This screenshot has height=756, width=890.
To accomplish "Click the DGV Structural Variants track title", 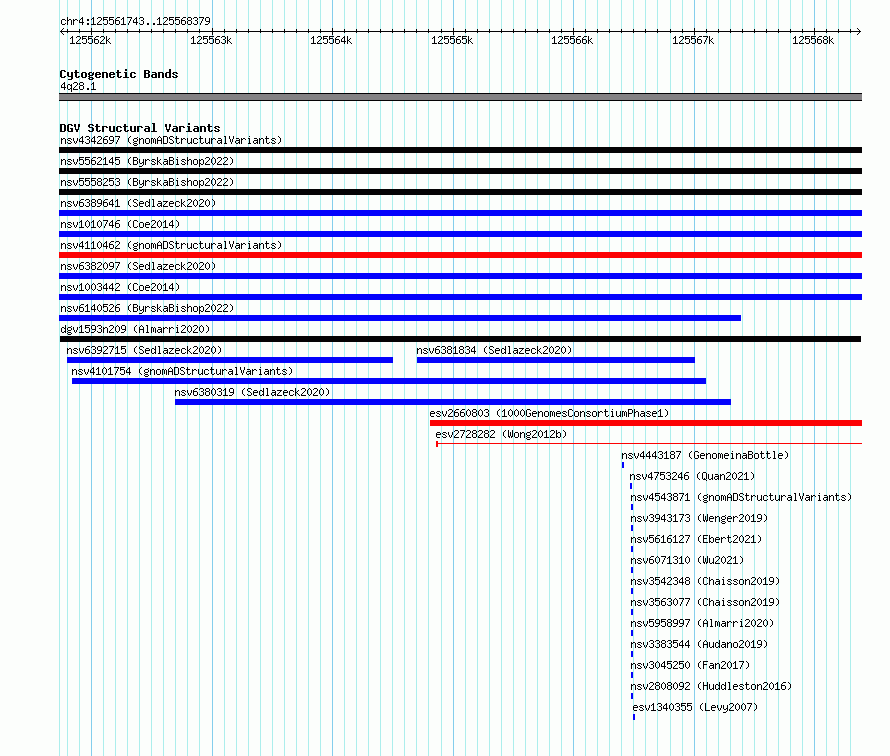I will pyautogui.click(x=140, y=128).
